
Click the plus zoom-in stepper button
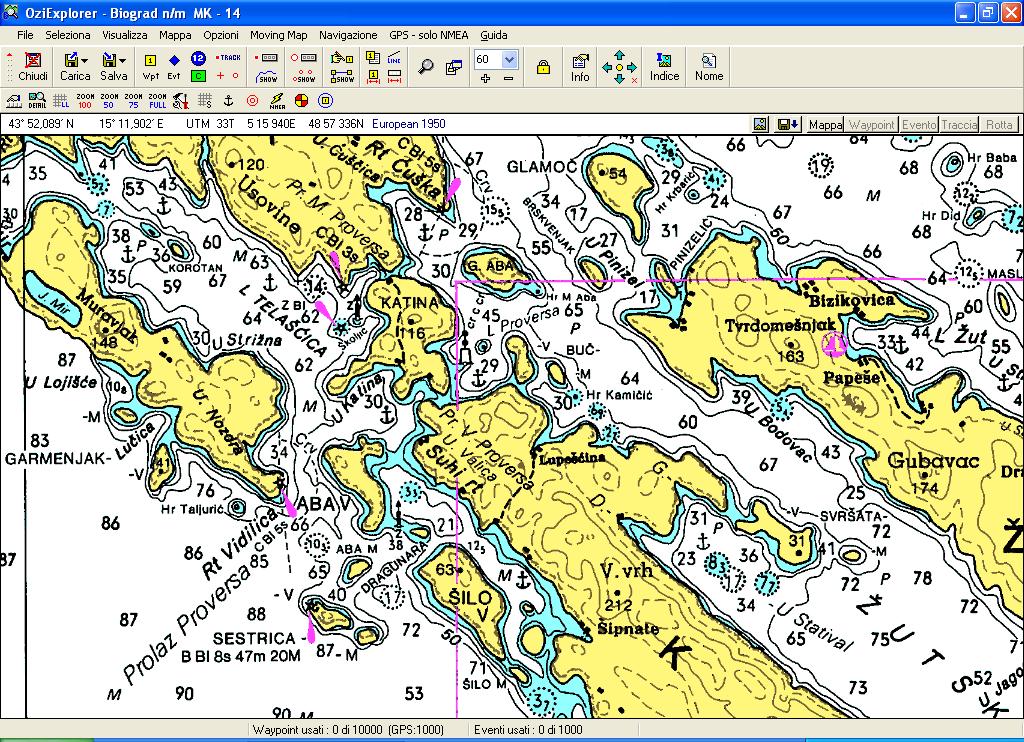point(485,78)
